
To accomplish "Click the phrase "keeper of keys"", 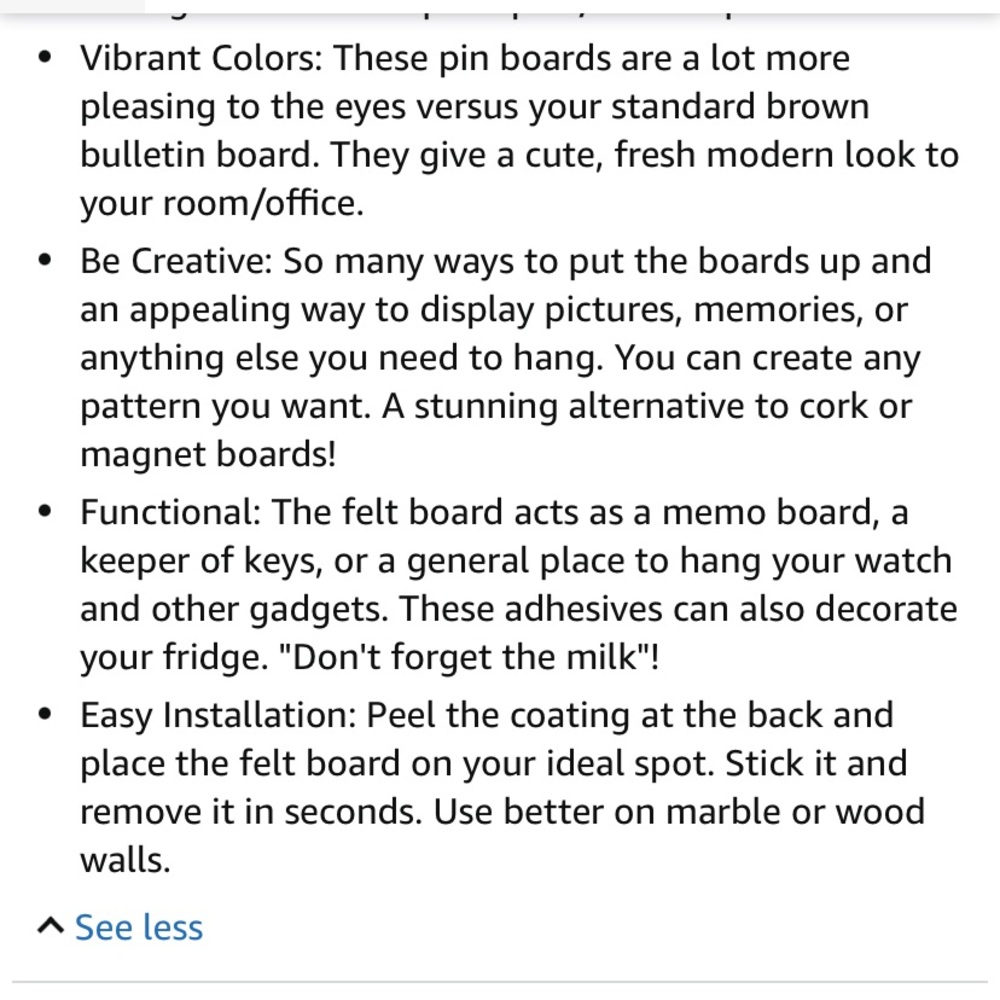I will click(x=198, y=561).
